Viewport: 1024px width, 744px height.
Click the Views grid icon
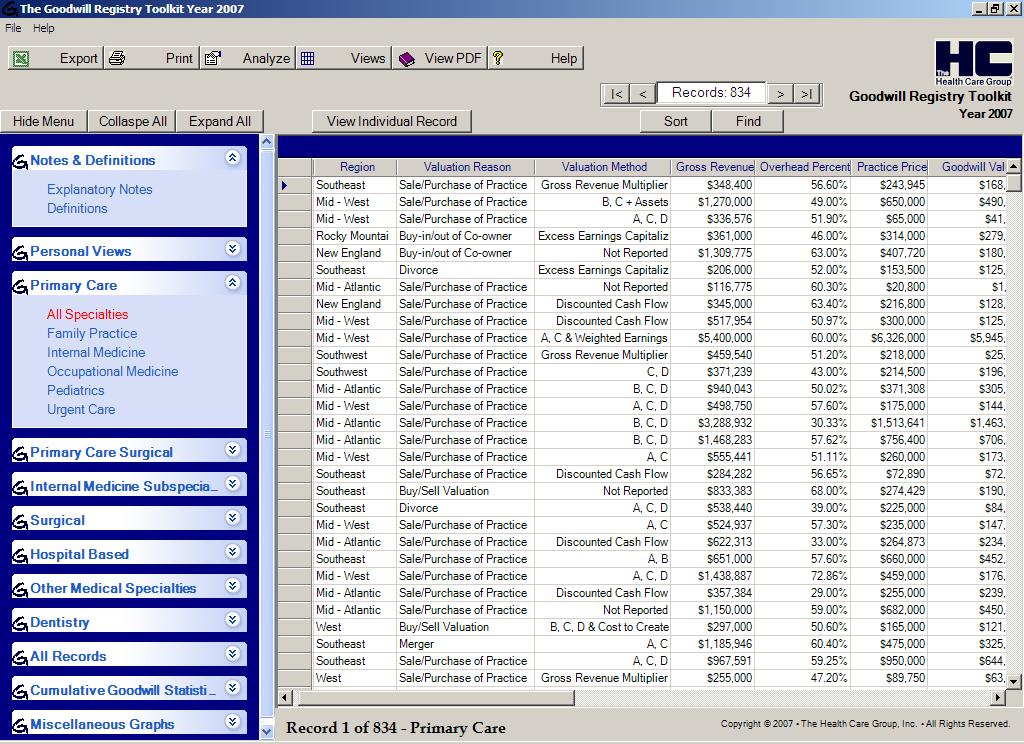308,59
